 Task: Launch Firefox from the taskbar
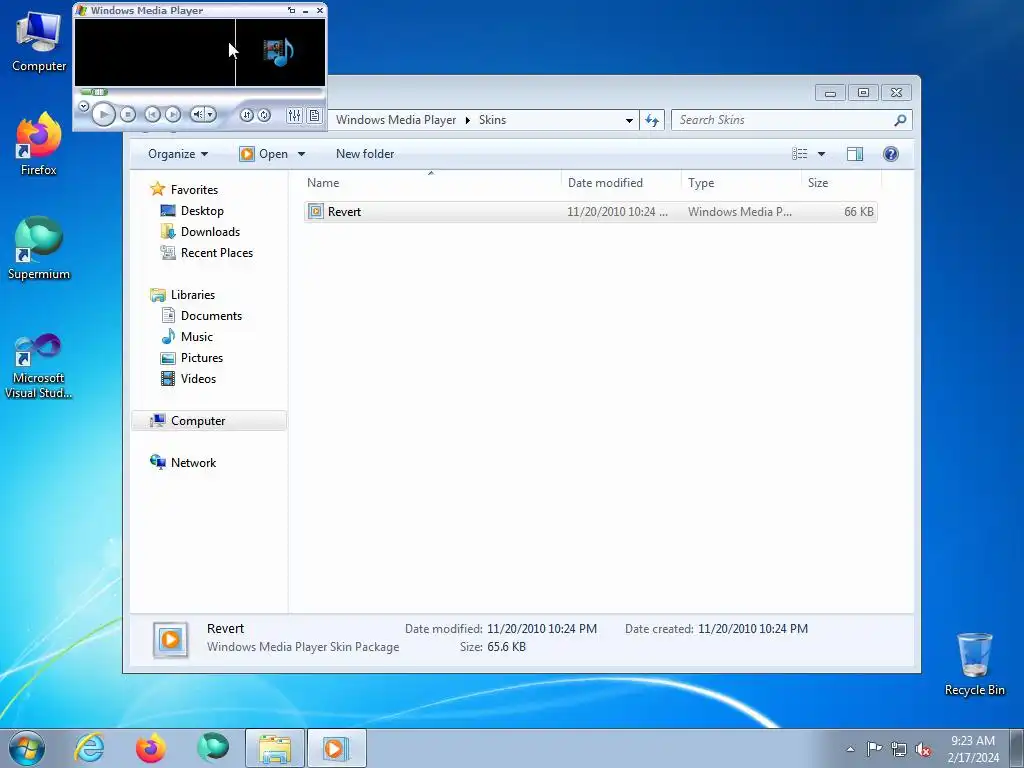150,748
